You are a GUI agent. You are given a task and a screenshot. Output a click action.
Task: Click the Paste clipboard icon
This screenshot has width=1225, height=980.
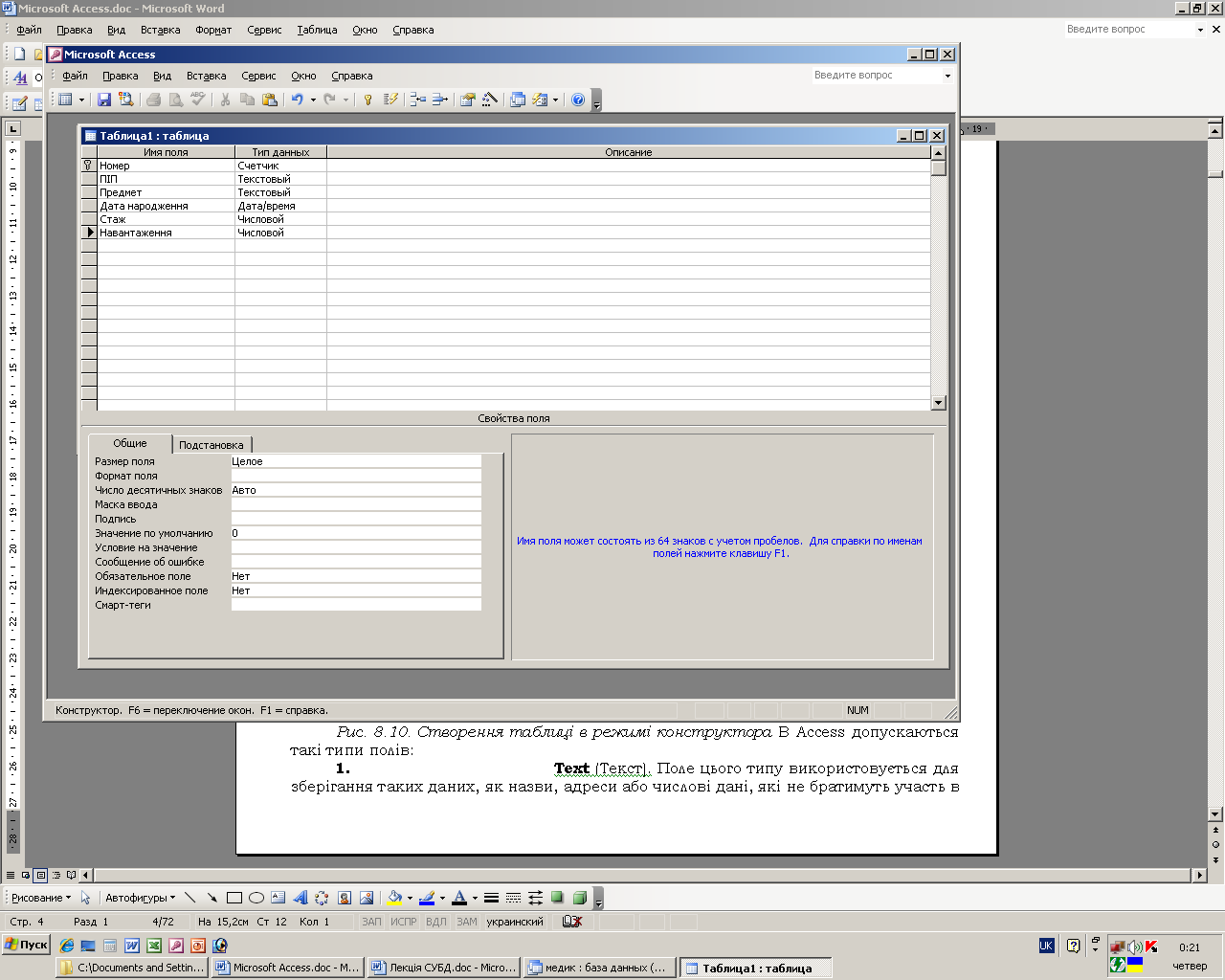pyautogui.click(x=270, y=100)
